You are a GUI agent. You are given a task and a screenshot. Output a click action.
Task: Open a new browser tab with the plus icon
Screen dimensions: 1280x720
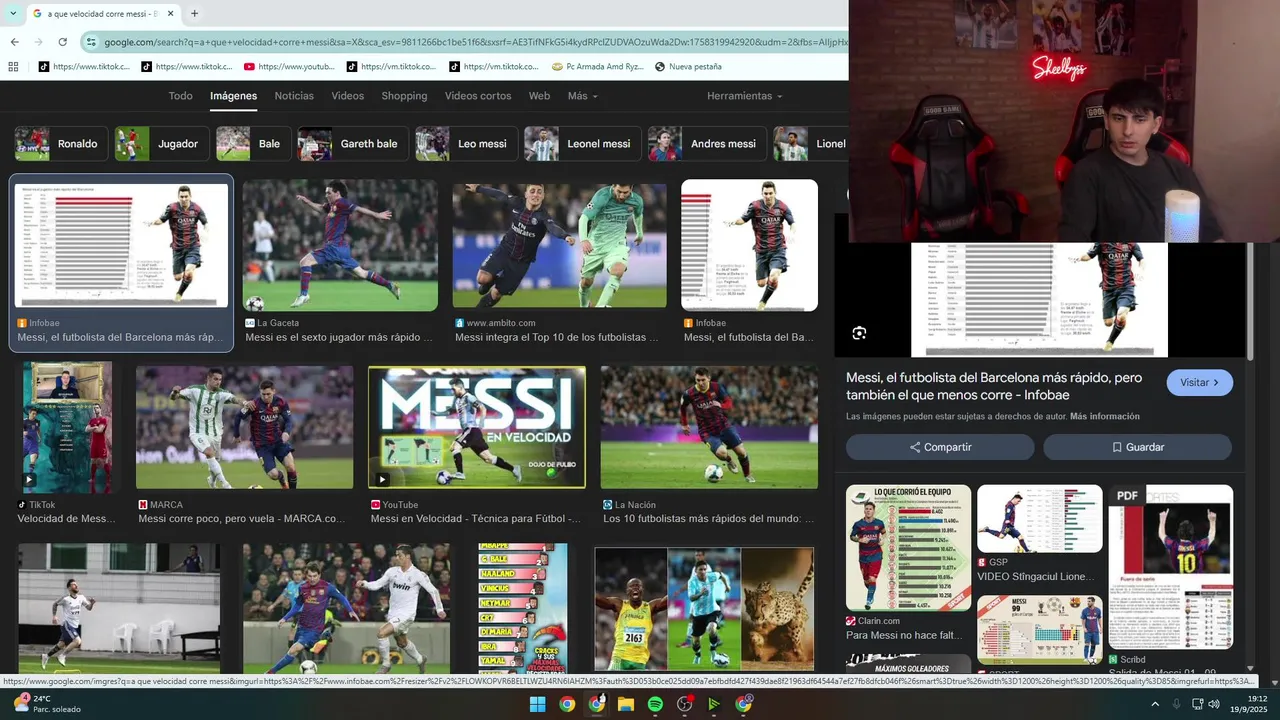point(194,14)
